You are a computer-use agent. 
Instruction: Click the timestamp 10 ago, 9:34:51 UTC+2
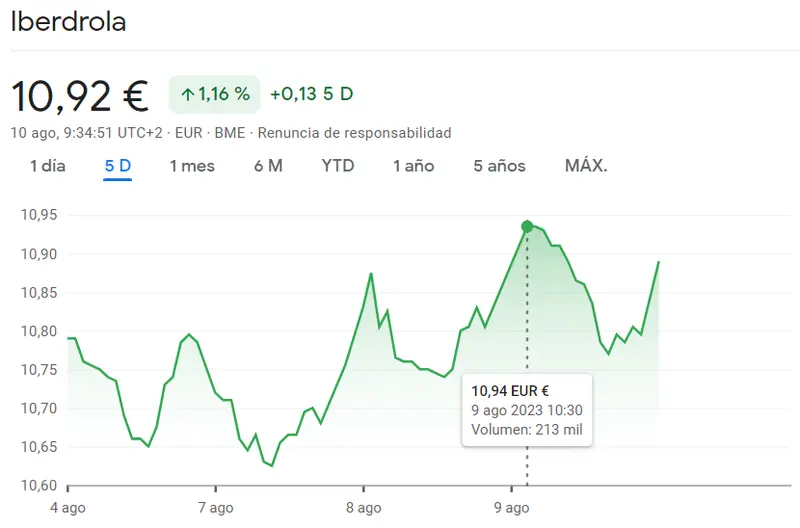87,133
